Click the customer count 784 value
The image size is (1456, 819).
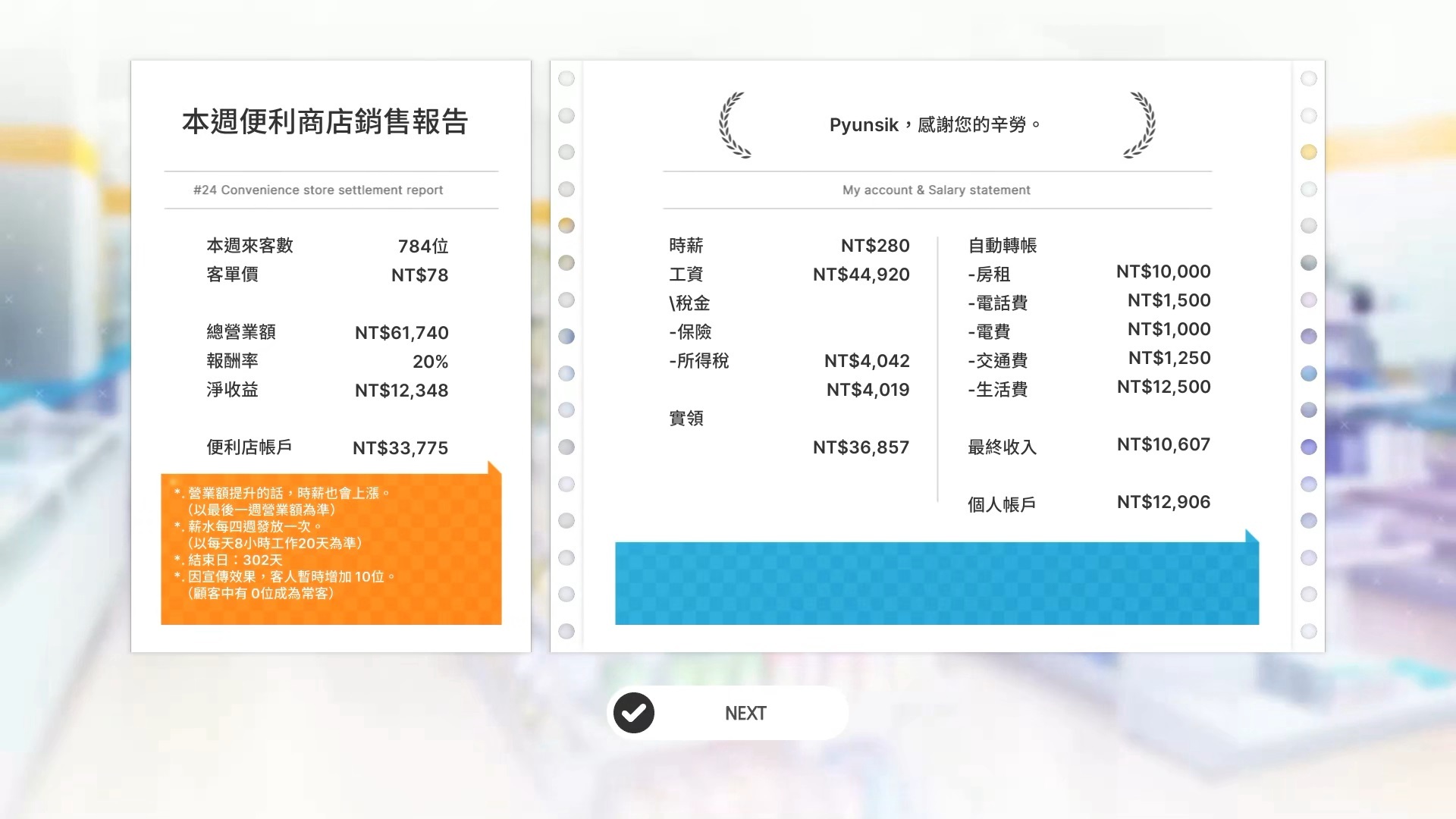pos(423,246)
